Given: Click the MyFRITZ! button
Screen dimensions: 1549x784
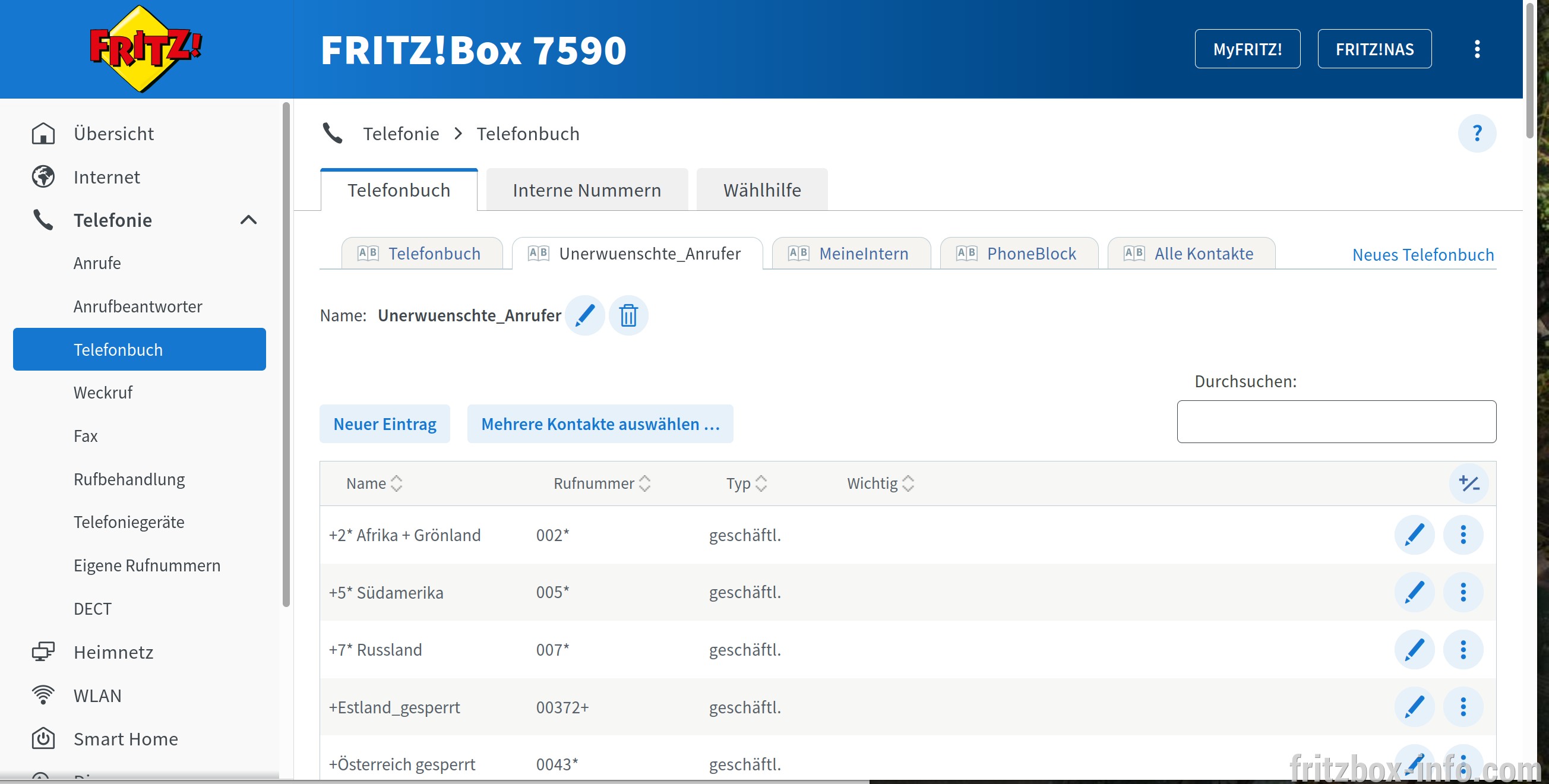Looking at the screenshot, I should point(1247,49).
